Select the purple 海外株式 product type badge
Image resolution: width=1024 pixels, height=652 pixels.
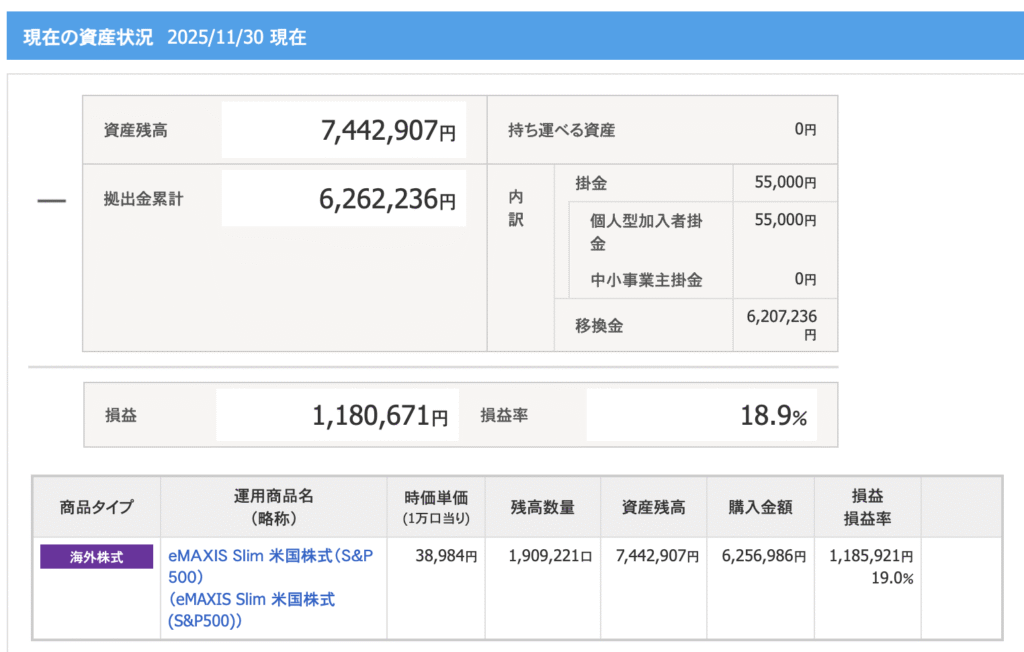96,557
